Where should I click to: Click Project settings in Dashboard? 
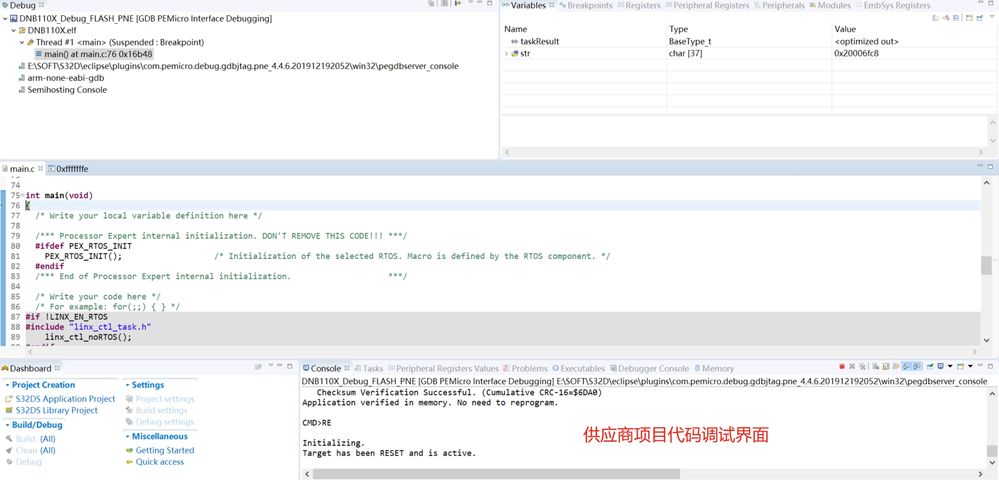tap(161, 398)
